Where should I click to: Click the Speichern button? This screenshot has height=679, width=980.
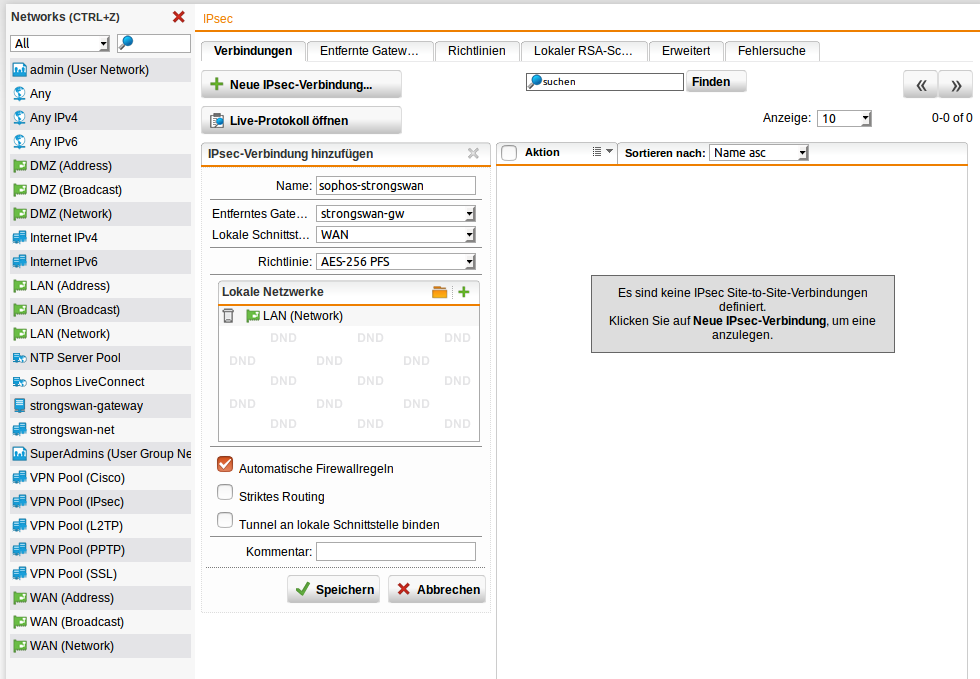pyautogui.click(x=333, y=589)
